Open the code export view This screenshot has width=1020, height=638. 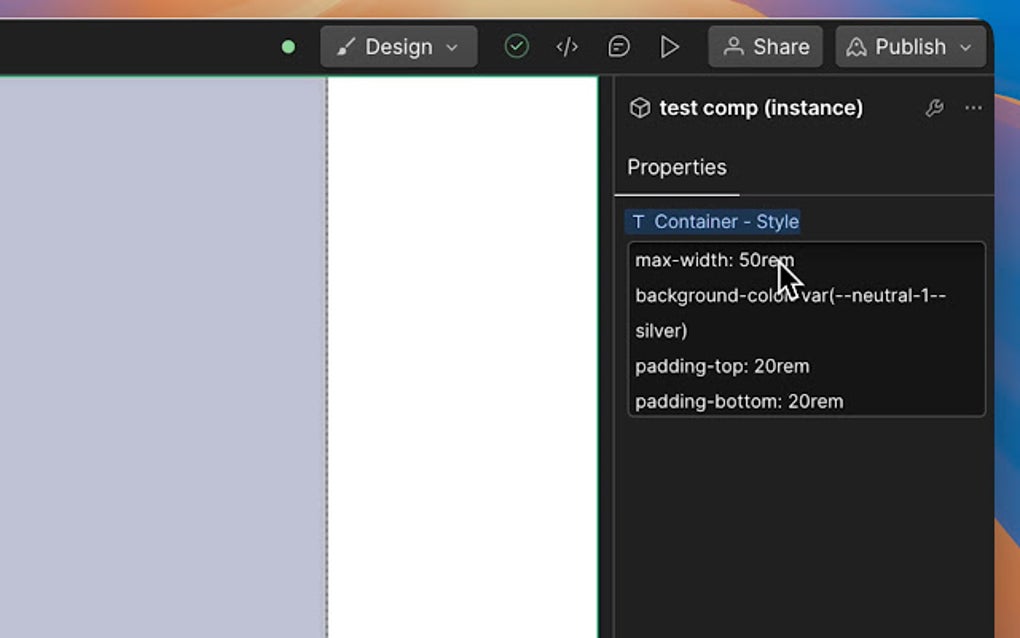coord(567,46)
